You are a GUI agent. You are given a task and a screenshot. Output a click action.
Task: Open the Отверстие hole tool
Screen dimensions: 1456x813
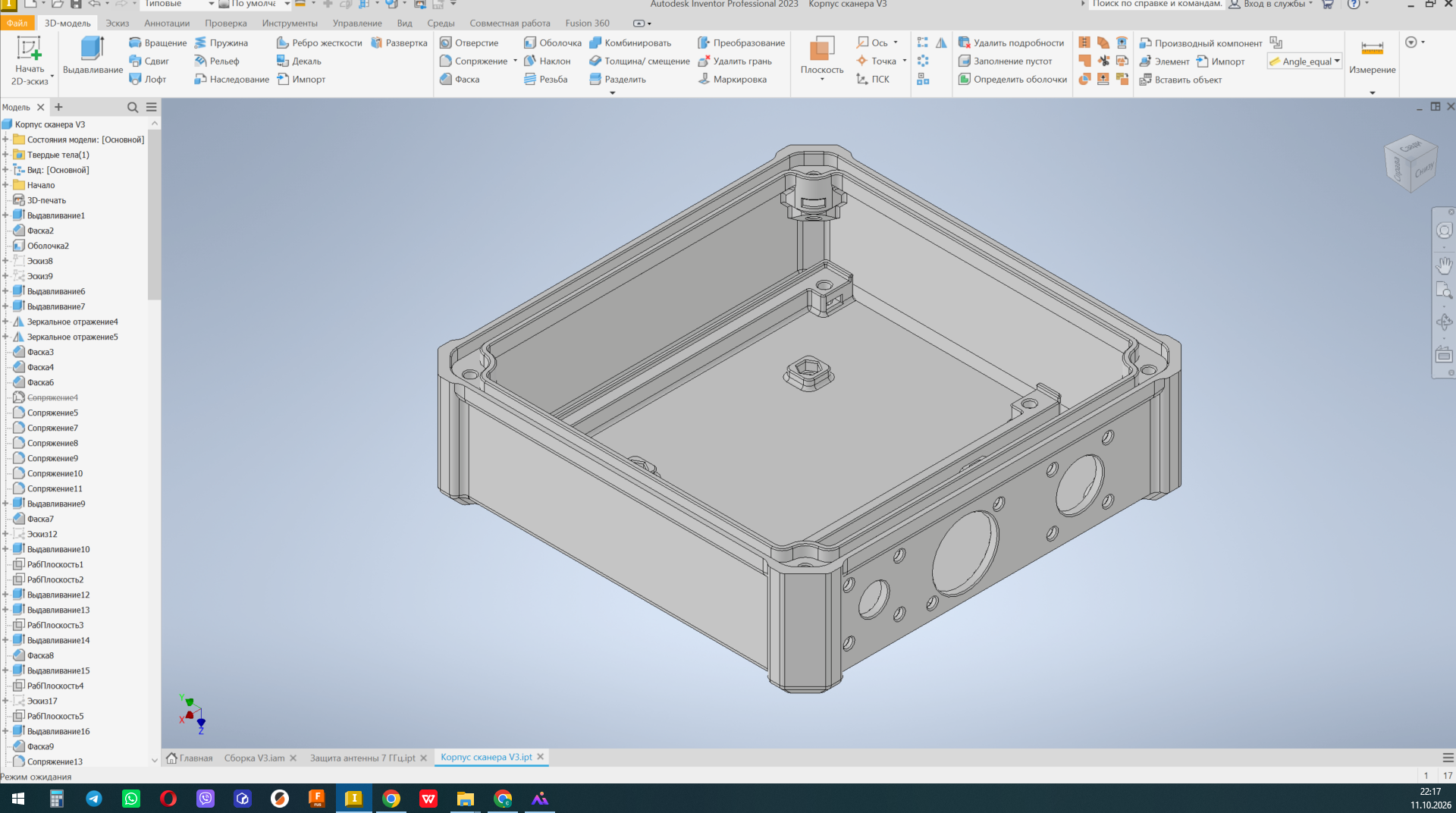click(x=469, y=42)
